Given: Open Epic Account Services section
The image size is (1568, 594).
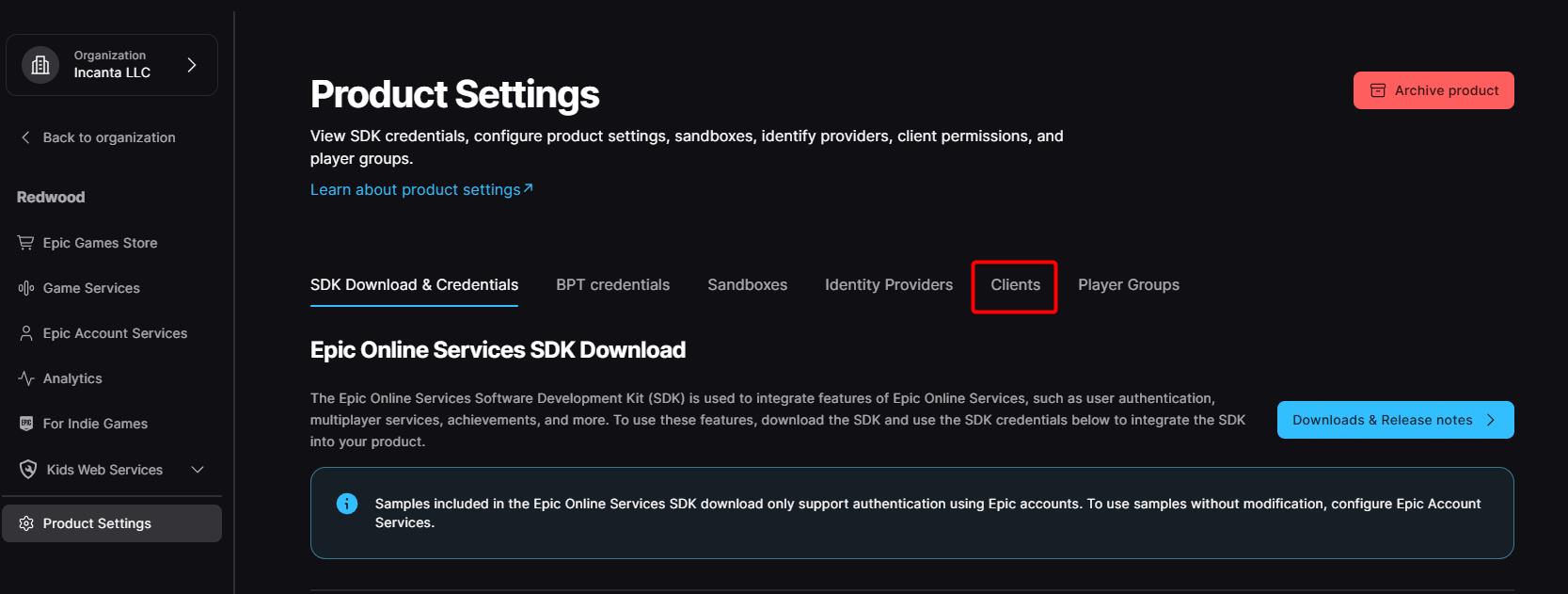Looking at the screenshot, I should coord(115,333).
